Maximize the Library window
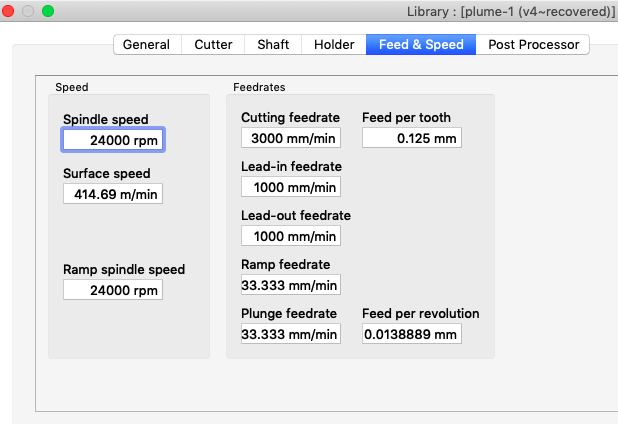618x424 pixels. (x=47, y=11)
